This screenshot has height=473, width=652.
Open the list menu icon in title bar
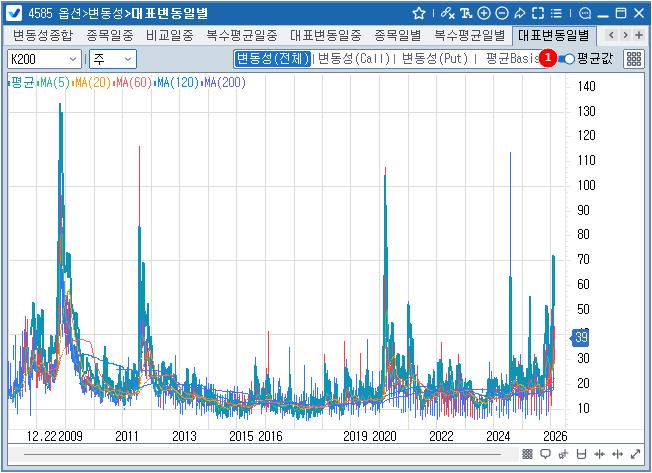[556, 13]
